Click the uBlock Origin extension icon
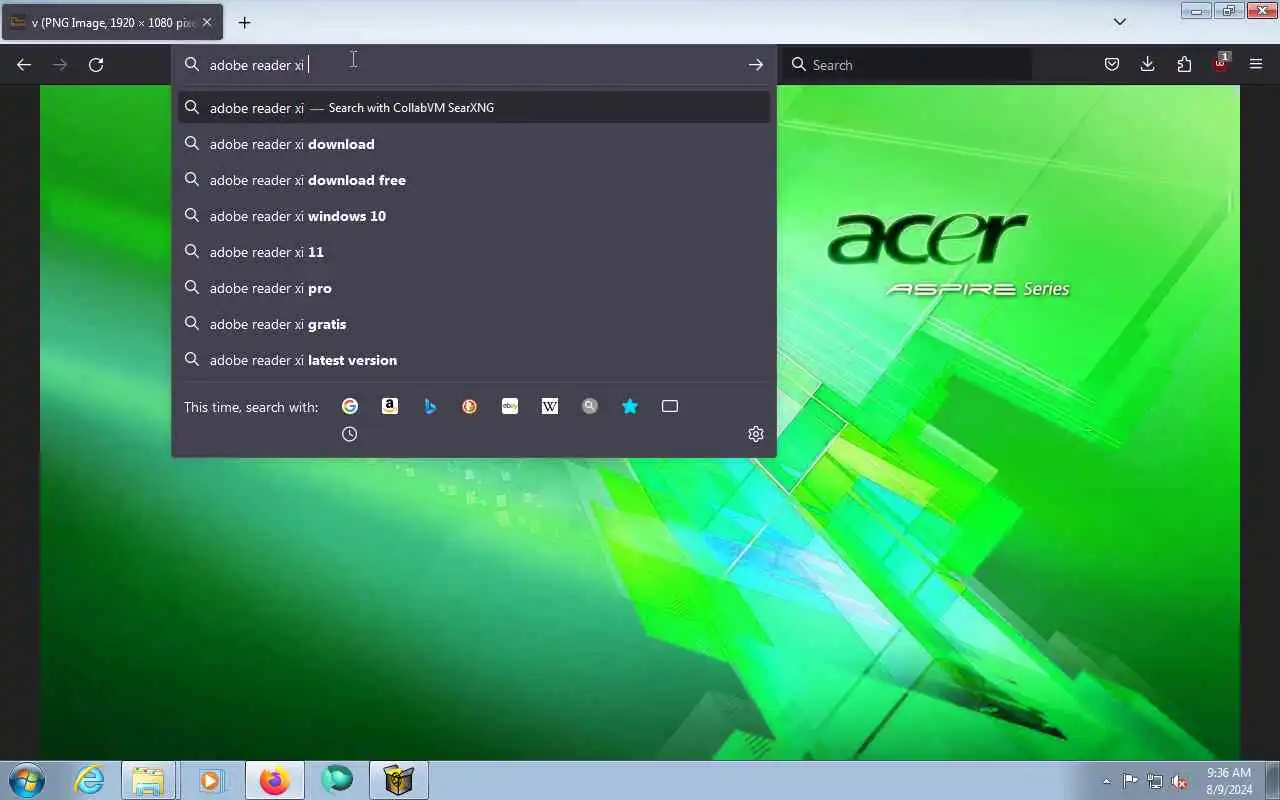The width and height of the screenshot is (1280, 800). tap(1220, 65)
